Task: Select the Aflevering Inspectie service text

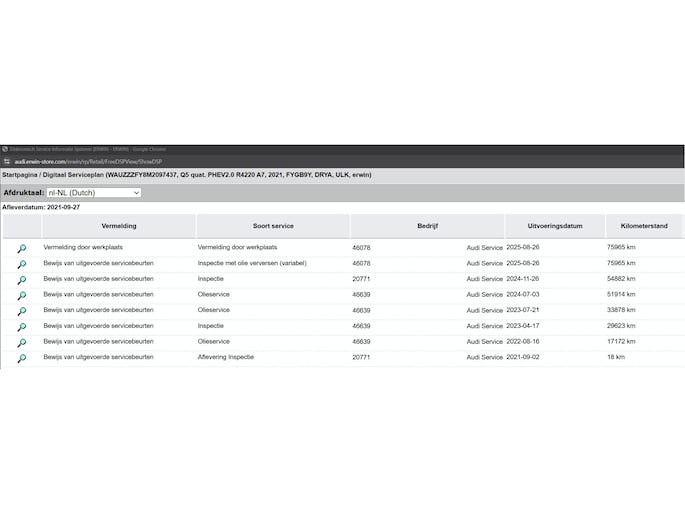Action: point(226,357)
